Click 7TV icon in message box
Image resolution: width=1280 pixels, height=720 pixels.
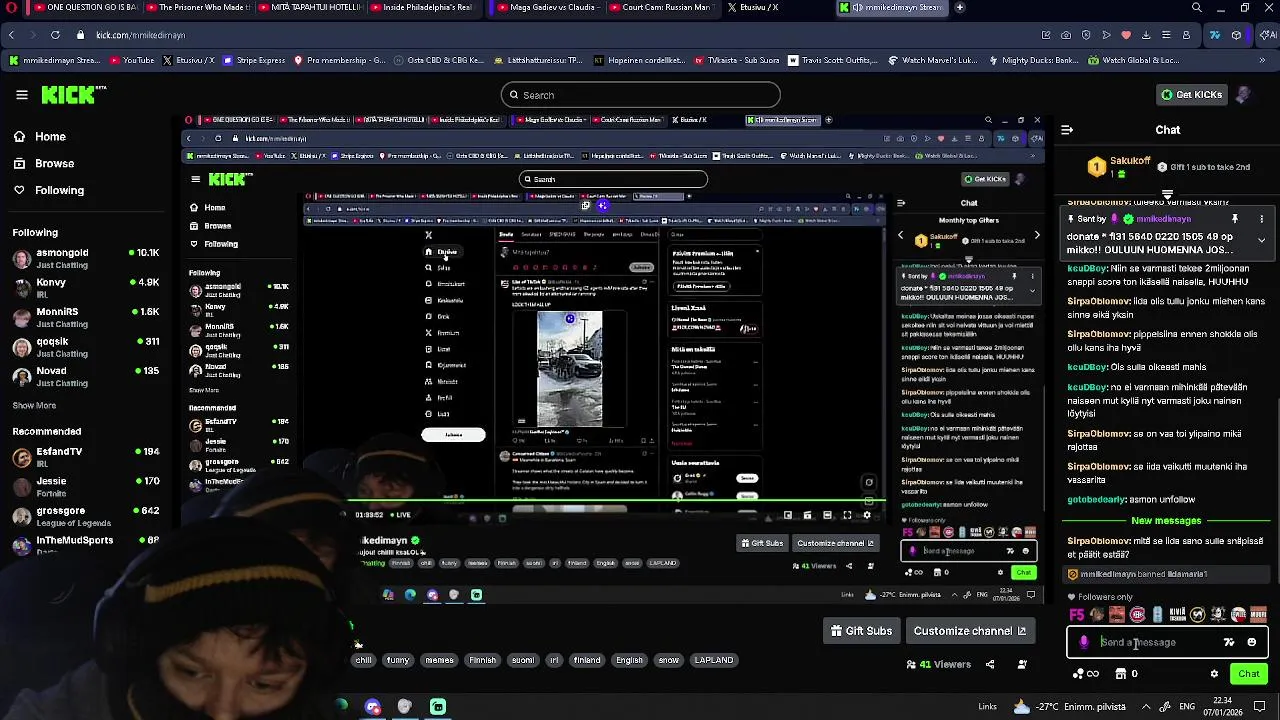(1229, 643)
